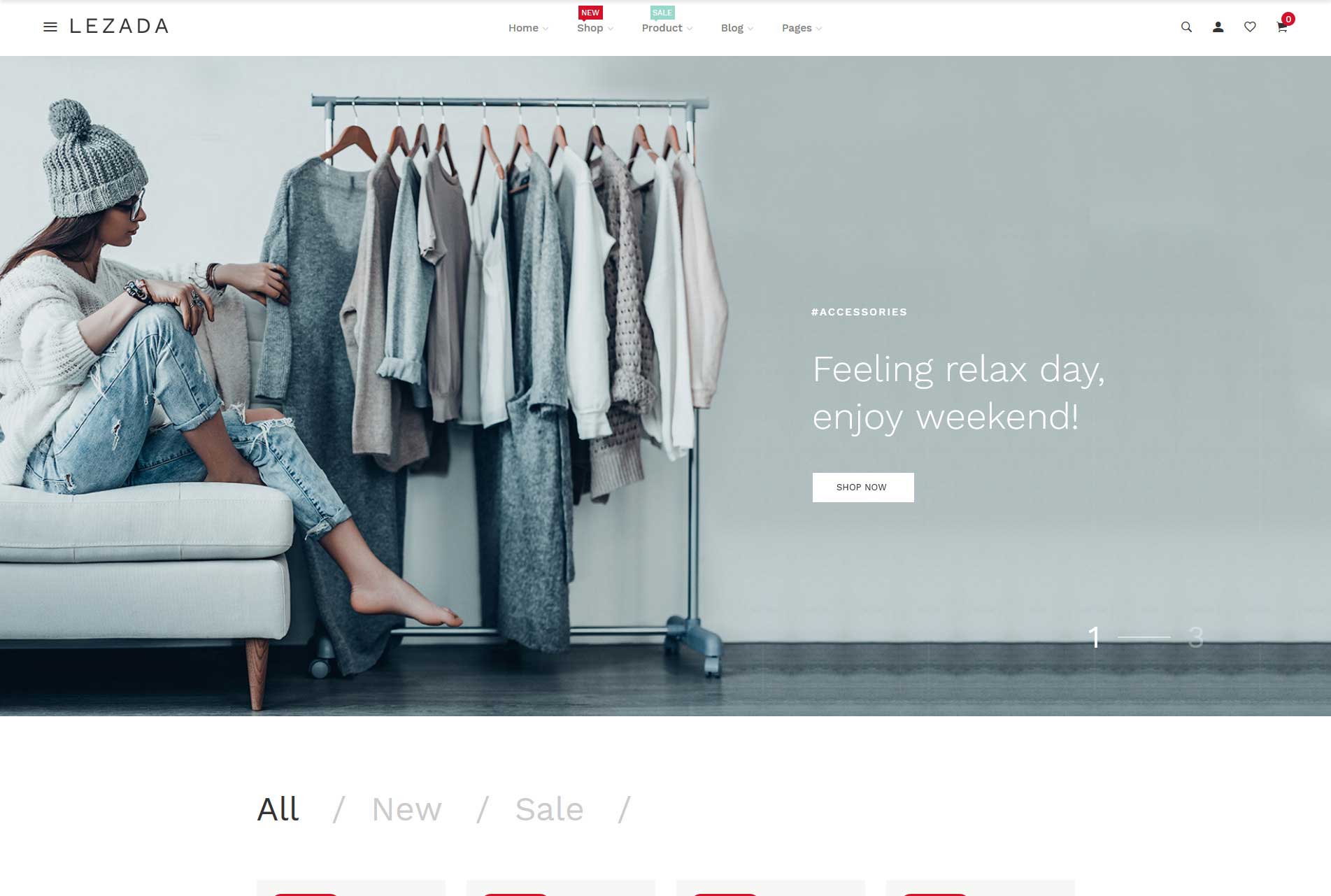
Task: Jump to slide 3 in the slider pagination
Action: tap(1195, 637)
